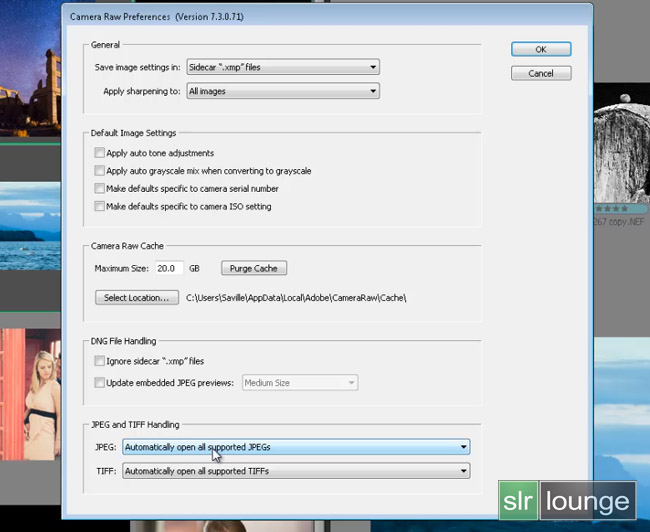Dismiss the dialog with the Cancel button

click(541, 73)
